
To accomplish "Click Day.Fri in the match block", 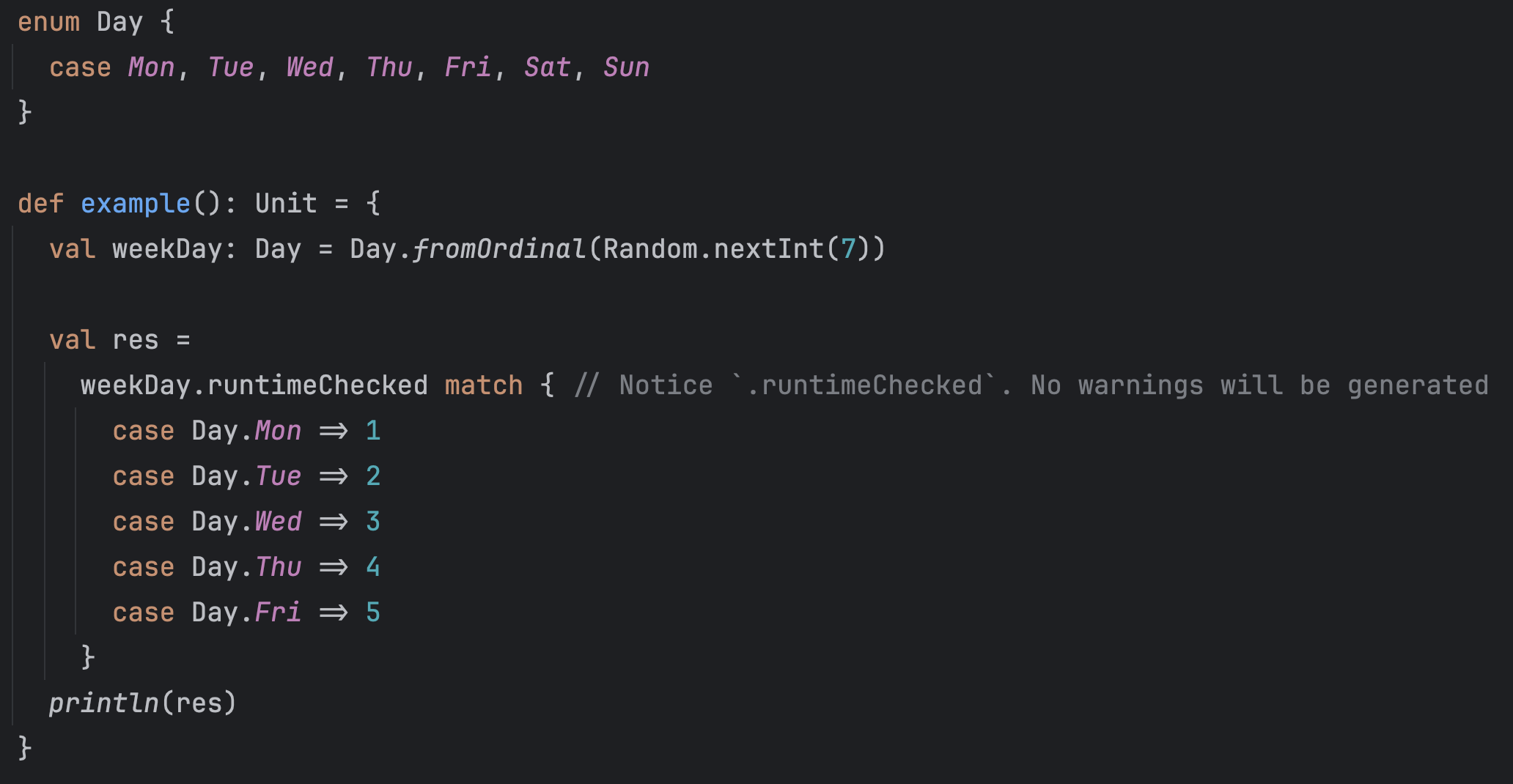I will [246, 613].
